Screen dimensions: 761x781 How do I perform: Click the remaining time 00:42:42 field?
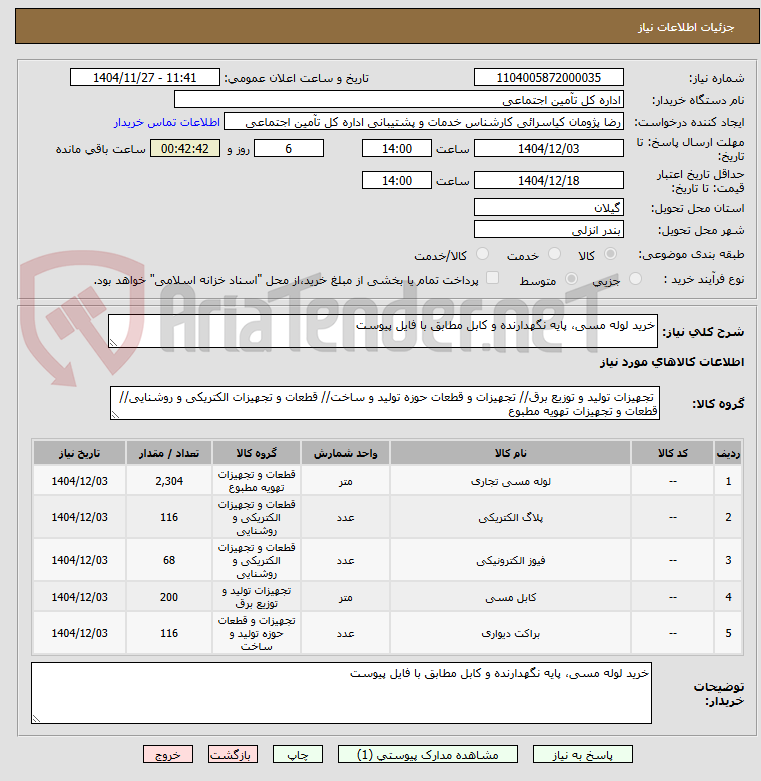(x=184, y=148)
